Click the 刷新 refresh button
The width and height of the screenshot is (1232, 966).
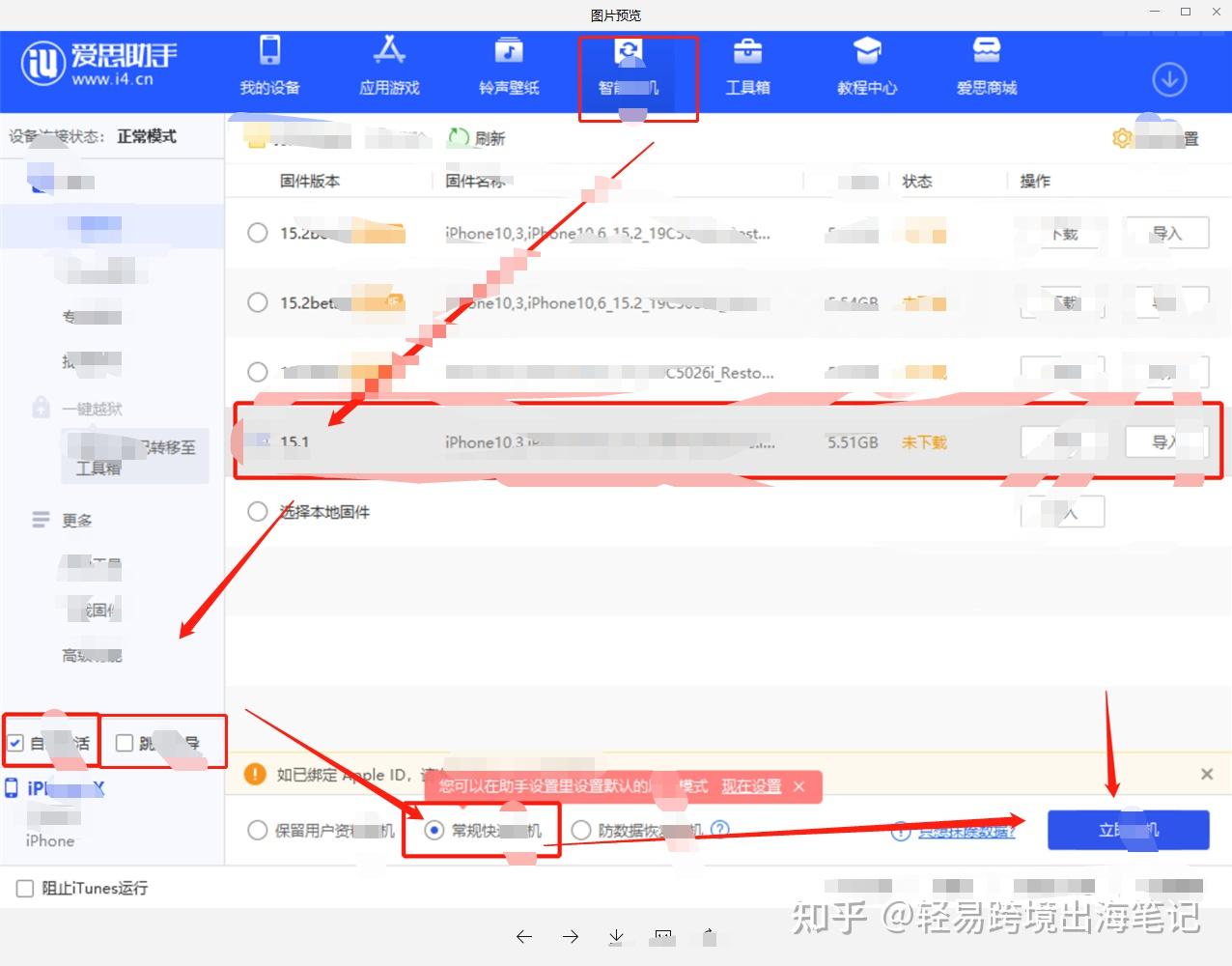pyautogui.click(x=477, y=138)
